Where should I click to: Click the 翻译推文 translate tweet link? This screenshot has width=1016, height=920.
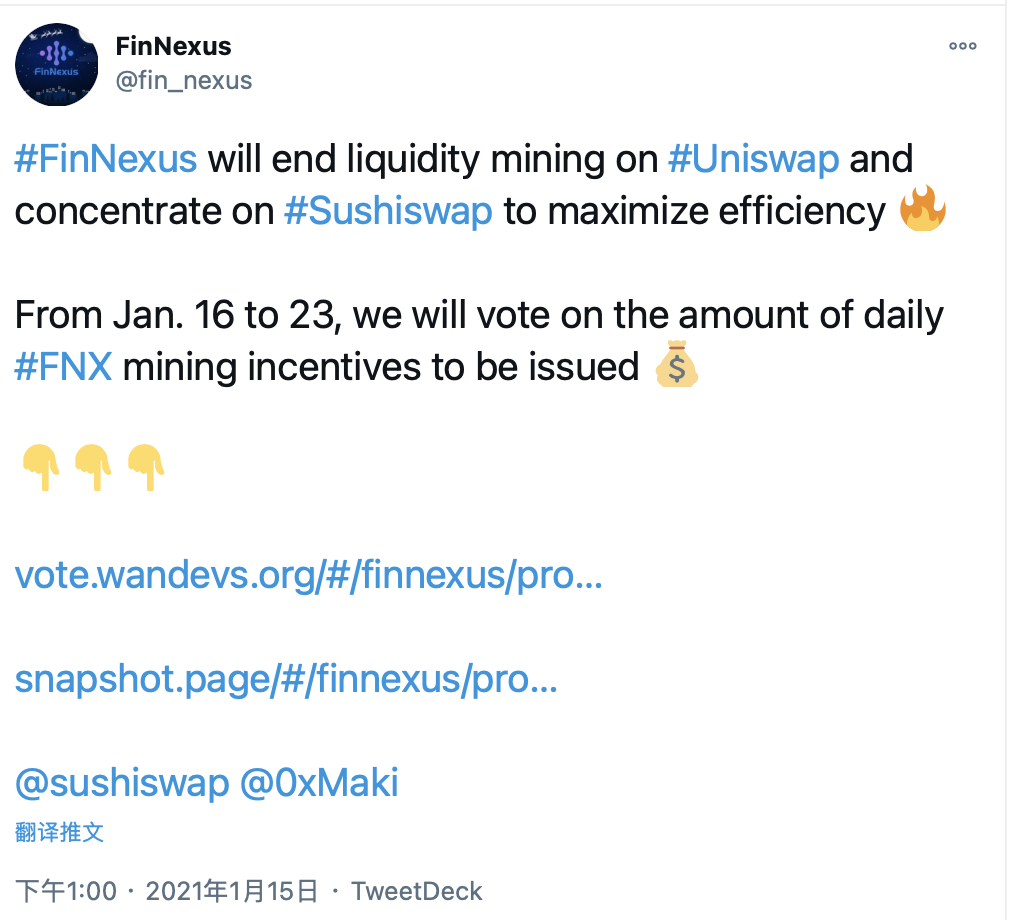(x=59, y=833)
